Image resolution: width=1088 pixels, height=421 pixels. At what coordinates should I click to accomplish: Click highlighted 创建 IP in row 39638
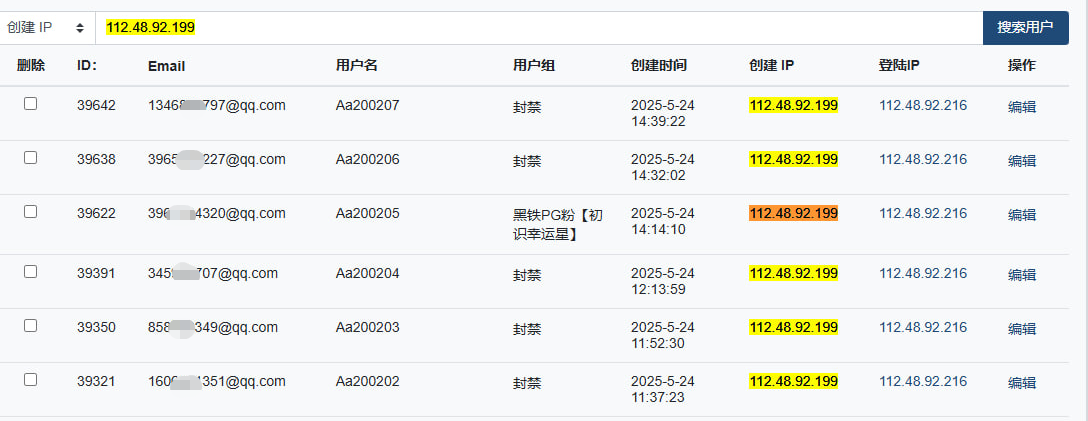point(794,160)
